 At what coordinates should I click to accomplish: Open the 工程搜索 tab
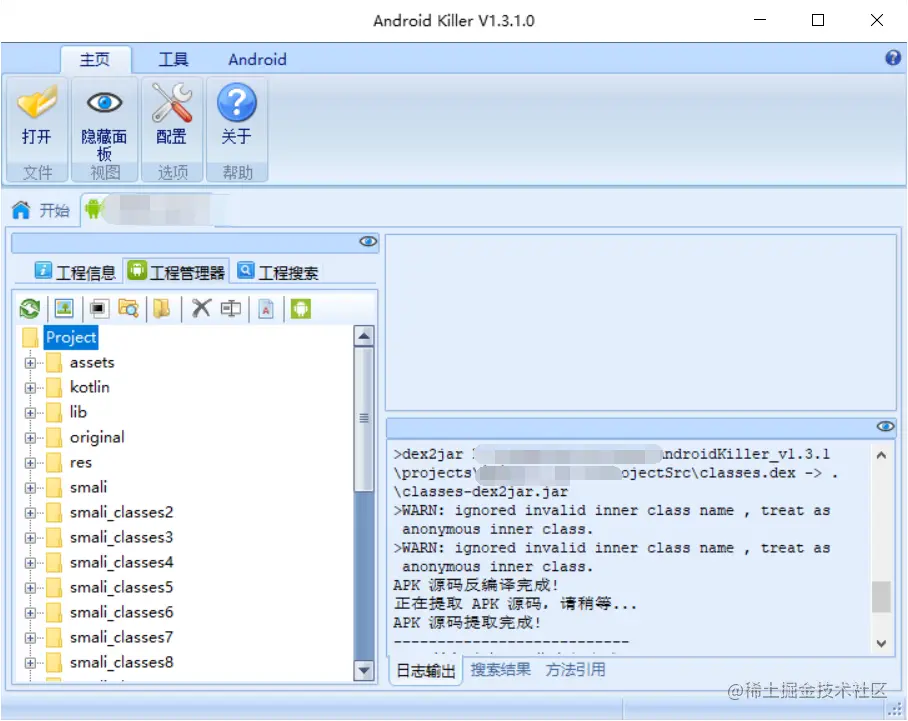(278, 272)
